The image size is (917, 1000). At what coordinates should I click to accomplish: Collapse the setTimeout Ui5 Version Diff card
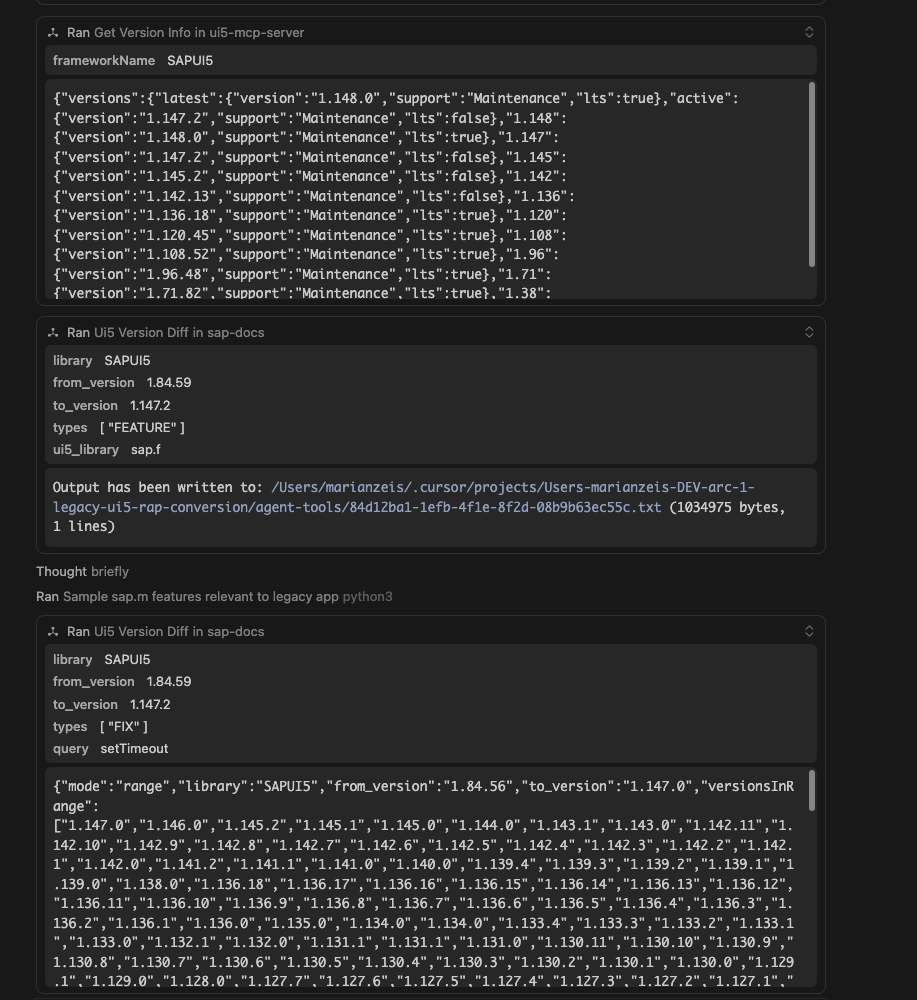point(809,631)
